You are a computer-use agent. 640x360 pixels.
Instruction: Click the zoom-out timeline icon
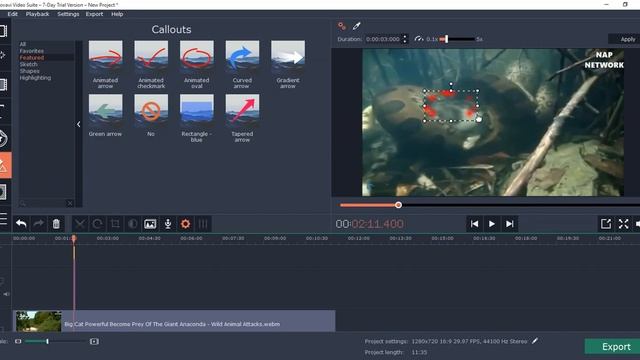pos(18,341)
